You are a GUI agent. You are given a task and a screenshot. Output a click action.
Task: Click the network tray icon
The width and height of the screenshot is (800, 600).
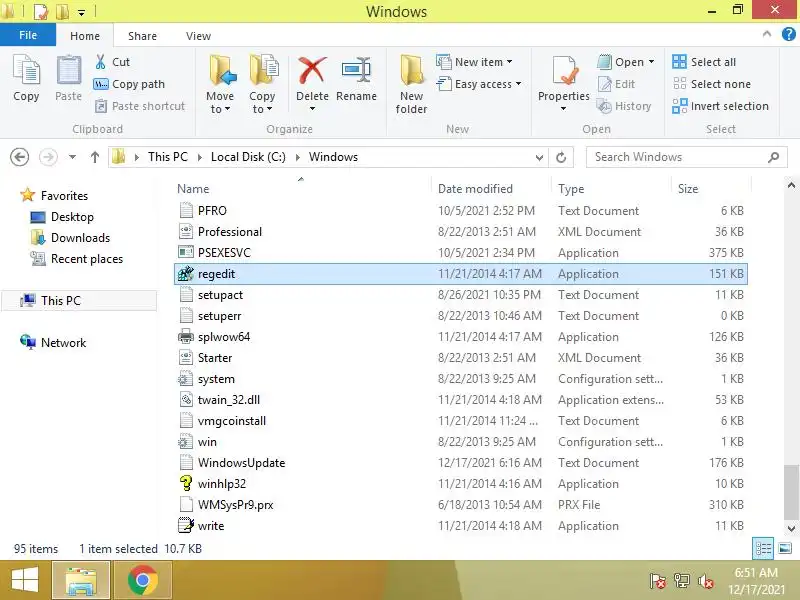(682, 581)
